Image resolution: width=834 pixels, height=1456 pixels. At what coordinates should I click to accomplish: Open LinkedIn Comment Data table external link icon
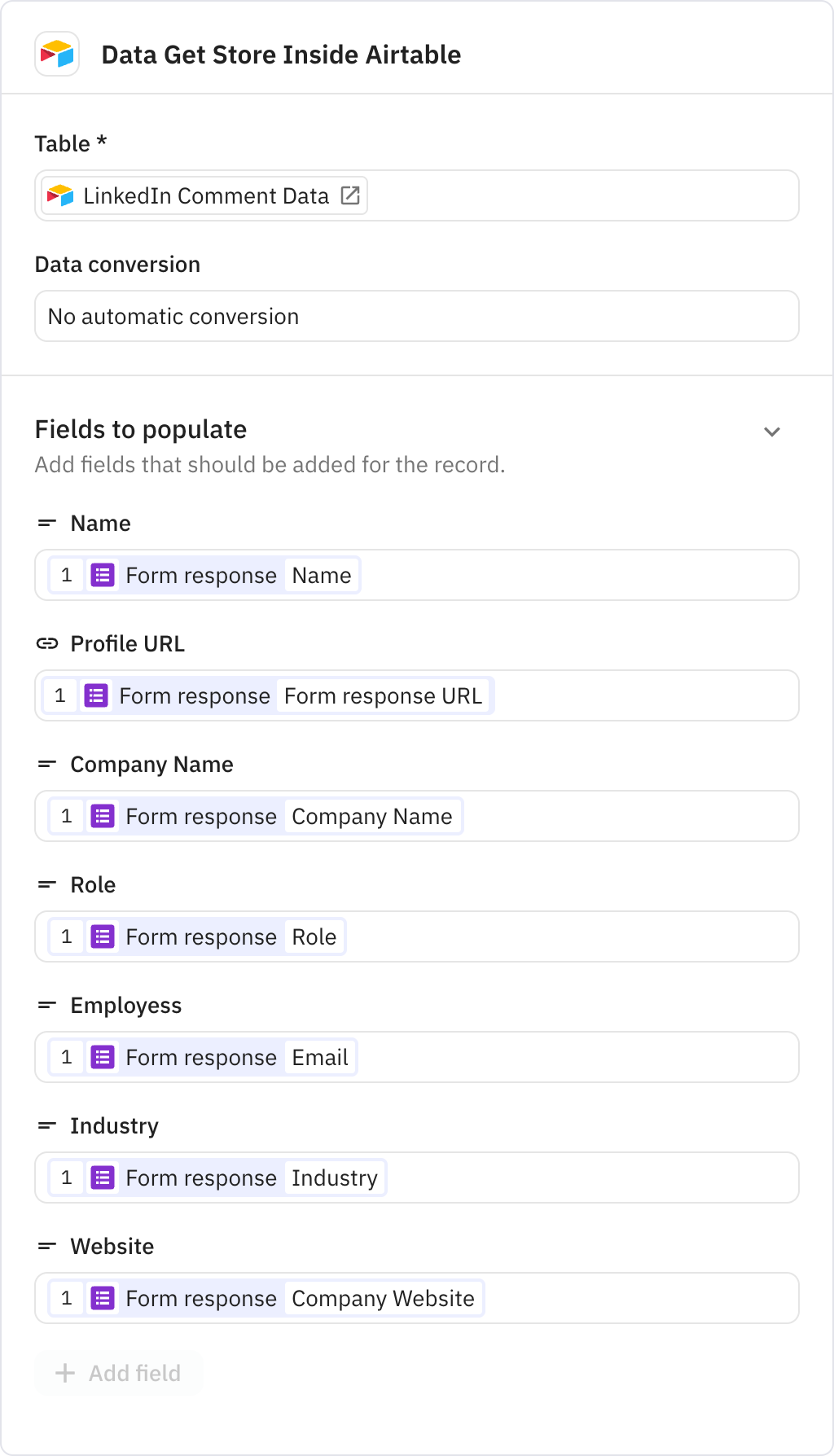point(350,195)
